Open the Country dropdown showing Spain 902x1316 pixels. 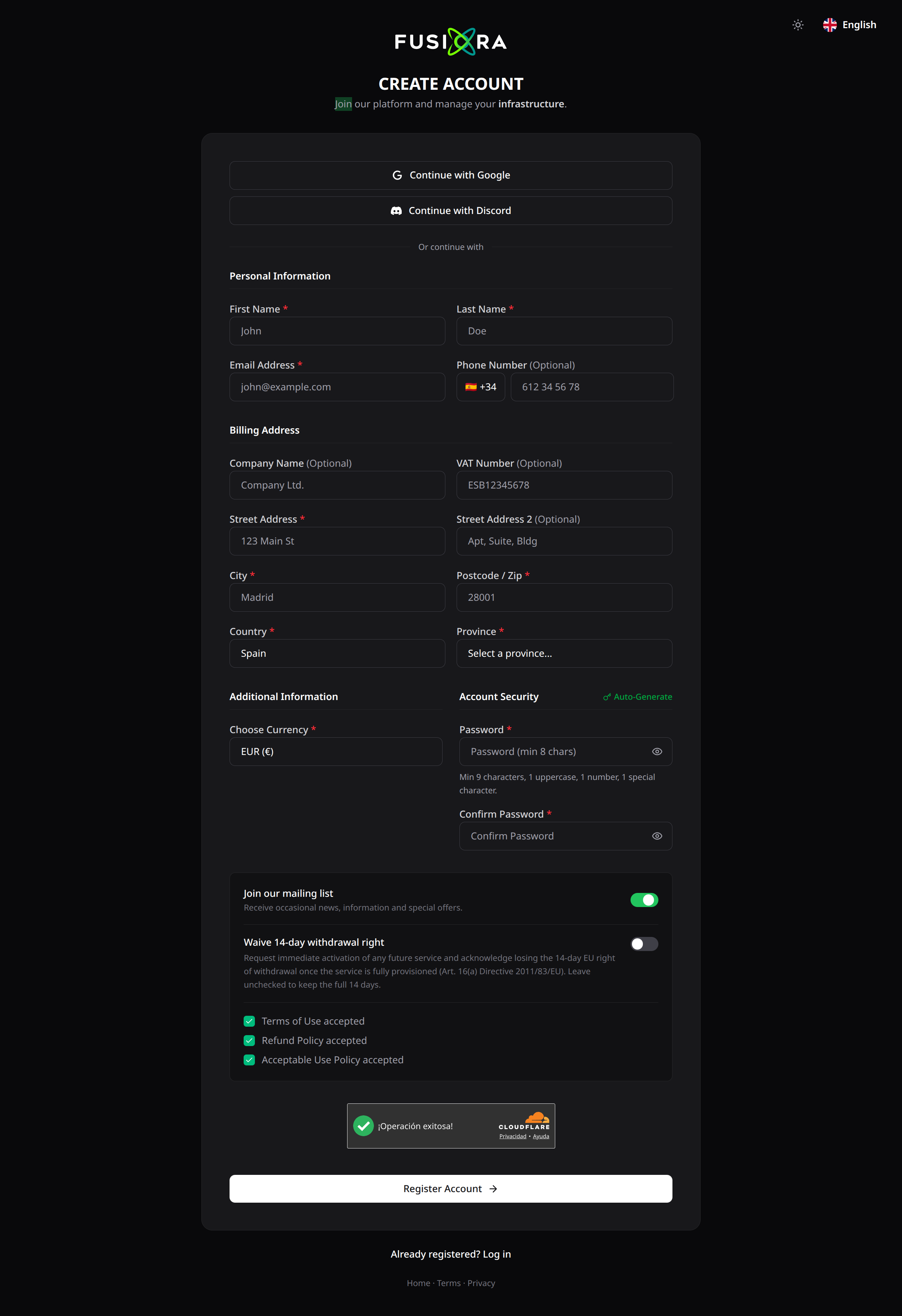[337, 654]
